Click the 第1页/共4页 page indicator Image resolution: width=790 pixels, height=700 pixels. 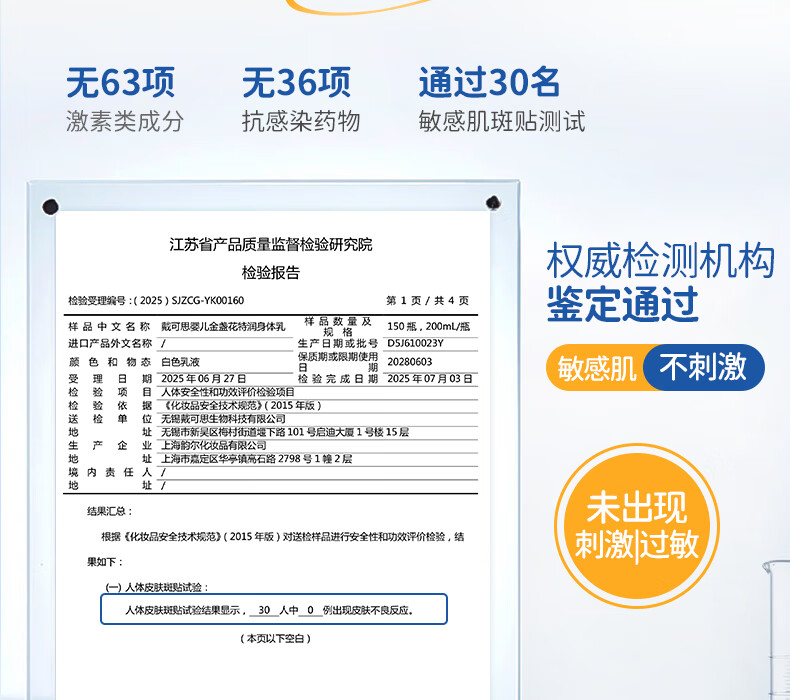pos(427,300)
